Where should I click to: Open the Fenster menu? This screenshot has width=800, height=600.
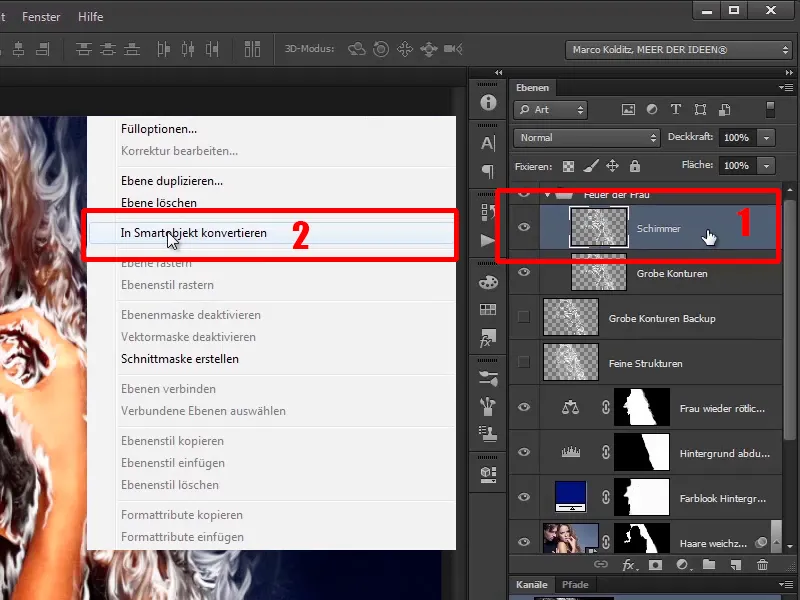41,17
